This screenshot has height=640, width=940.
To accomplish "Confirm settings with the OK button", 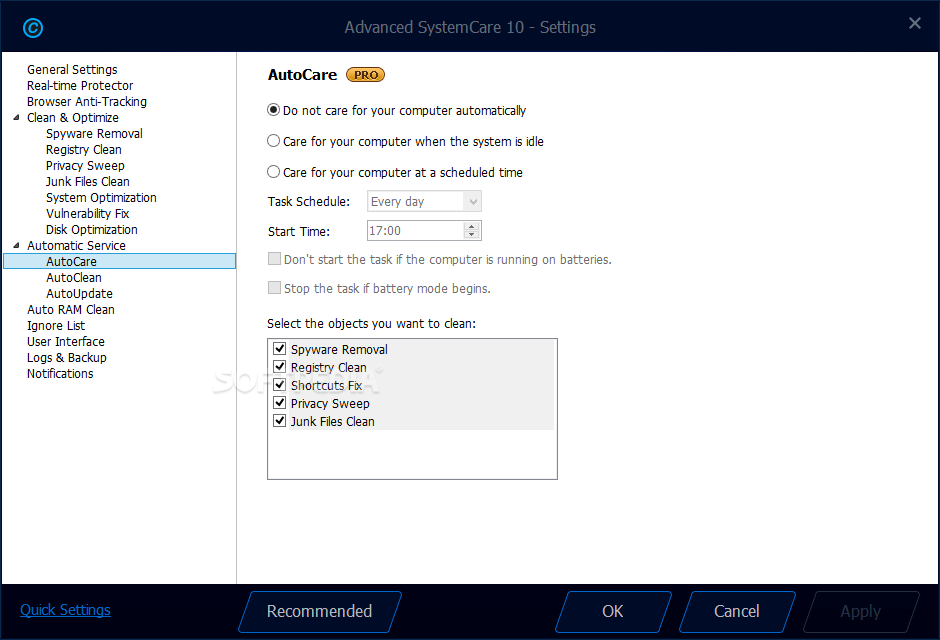I will pos(613,611).
